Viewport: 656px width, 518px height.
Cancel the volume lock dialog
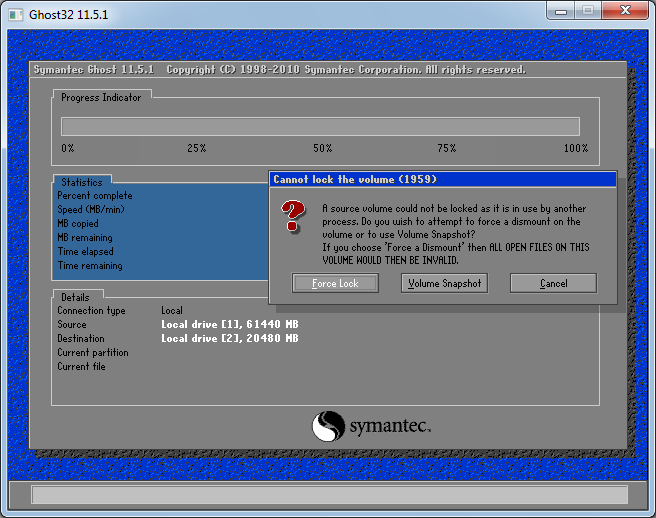[554, 283]
